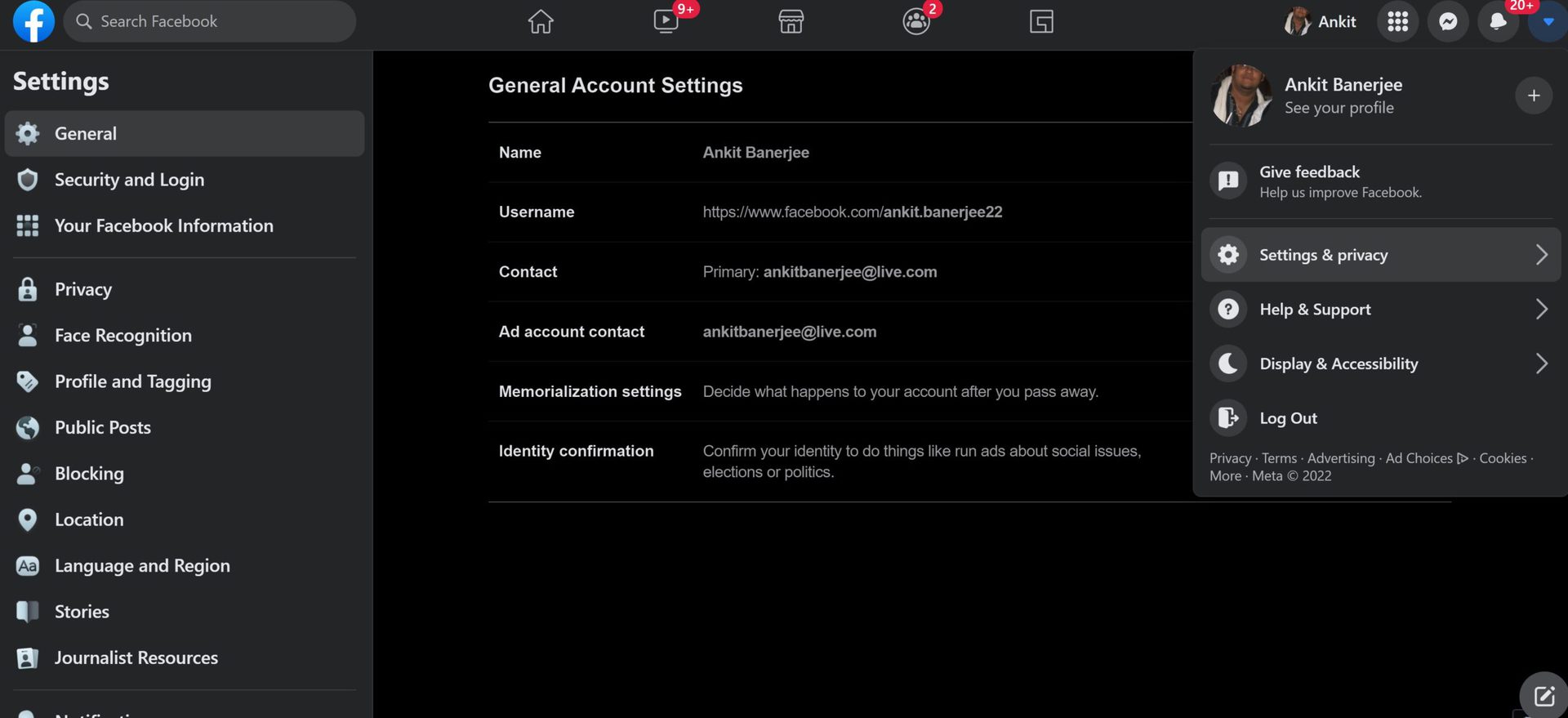Open Public Posts settings
Image resolution: width=1568 pixels, height=718 pixels.
pyautogui.click(x=185, y=427)
